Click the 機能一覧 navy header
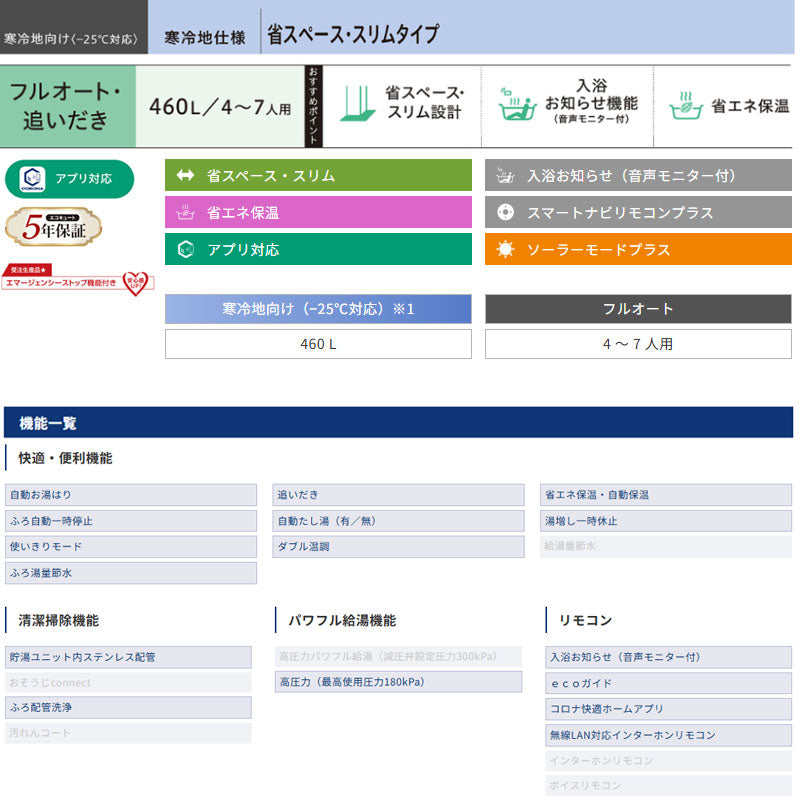This screenshot has height=800, width=800. pos(398,422)
